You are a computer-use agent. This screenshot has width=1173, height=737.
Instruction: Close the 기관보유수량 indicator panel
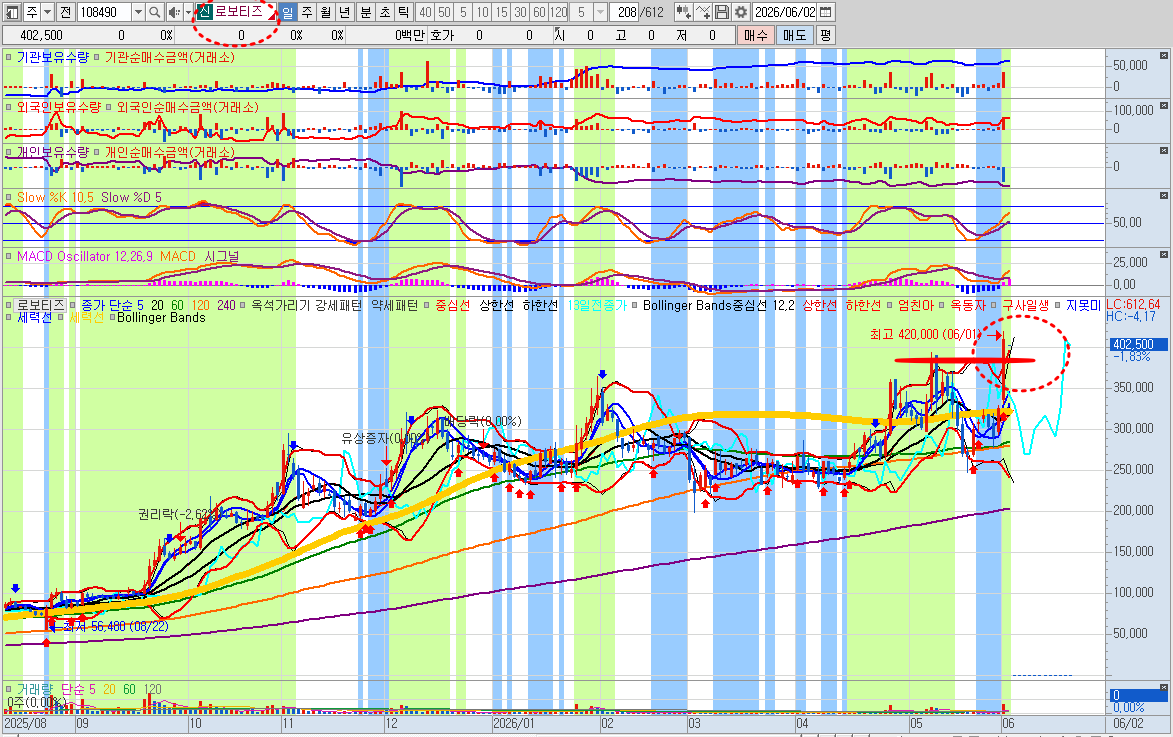point(1164,55)
